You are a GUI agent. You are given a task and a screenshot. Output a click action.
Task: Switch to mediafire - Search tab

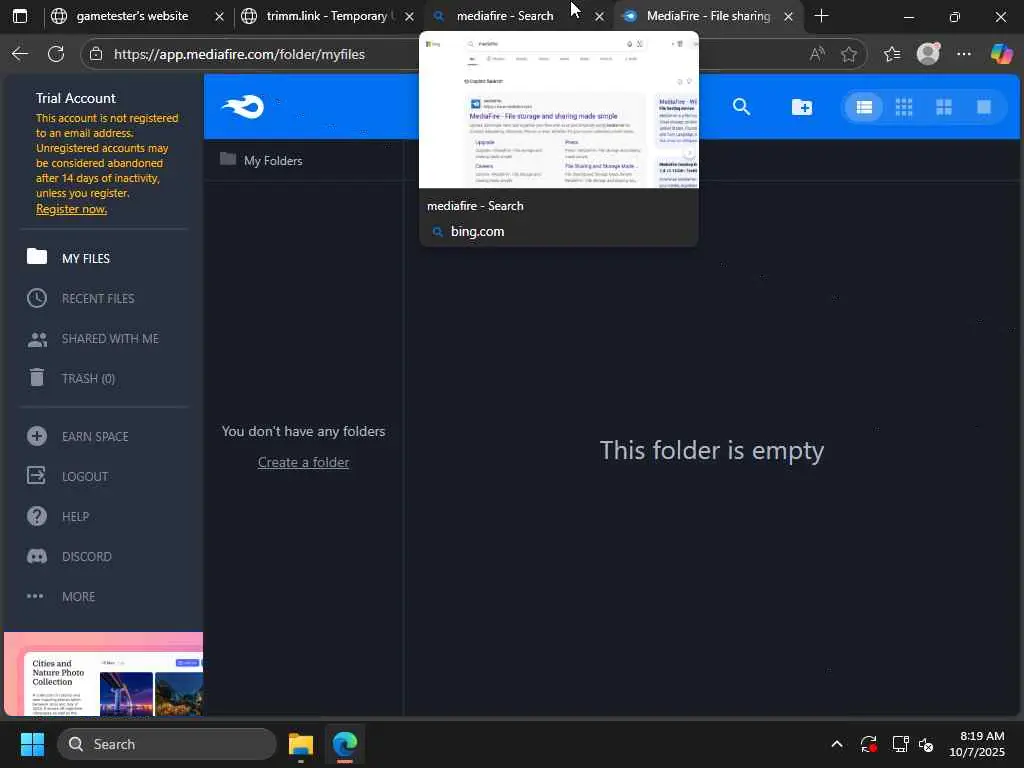coord(504,16)
